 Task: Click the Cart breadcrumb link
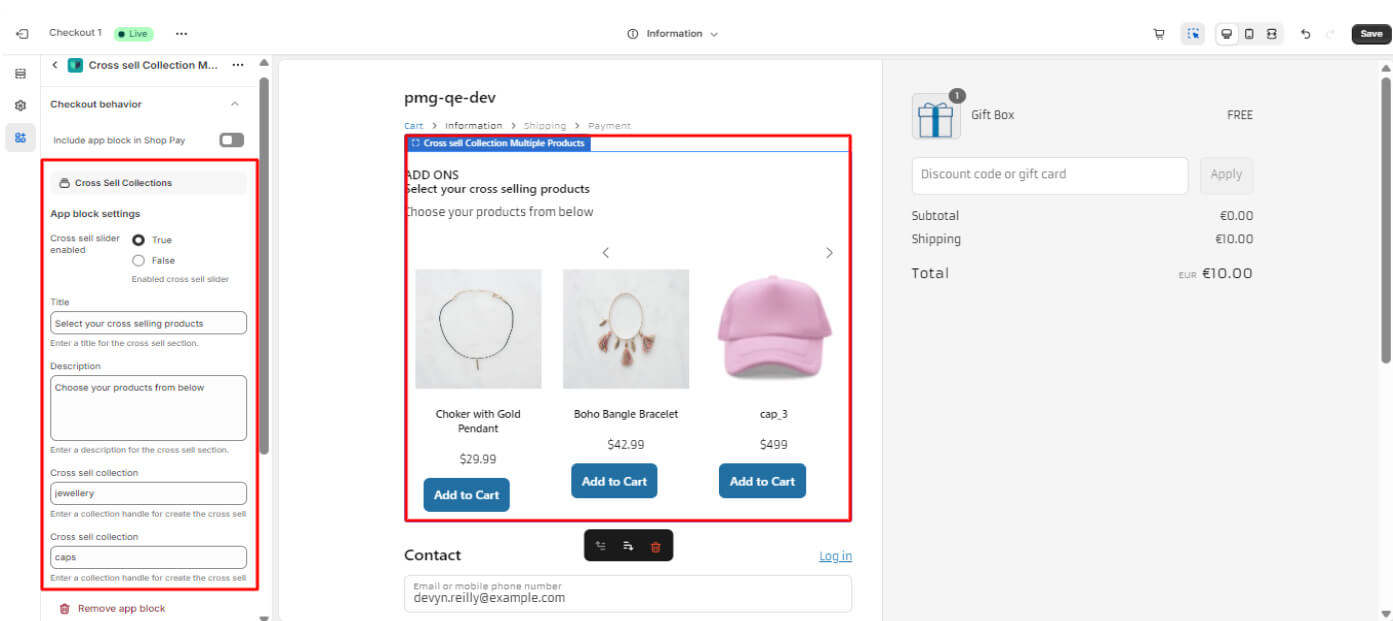[413, 126]
